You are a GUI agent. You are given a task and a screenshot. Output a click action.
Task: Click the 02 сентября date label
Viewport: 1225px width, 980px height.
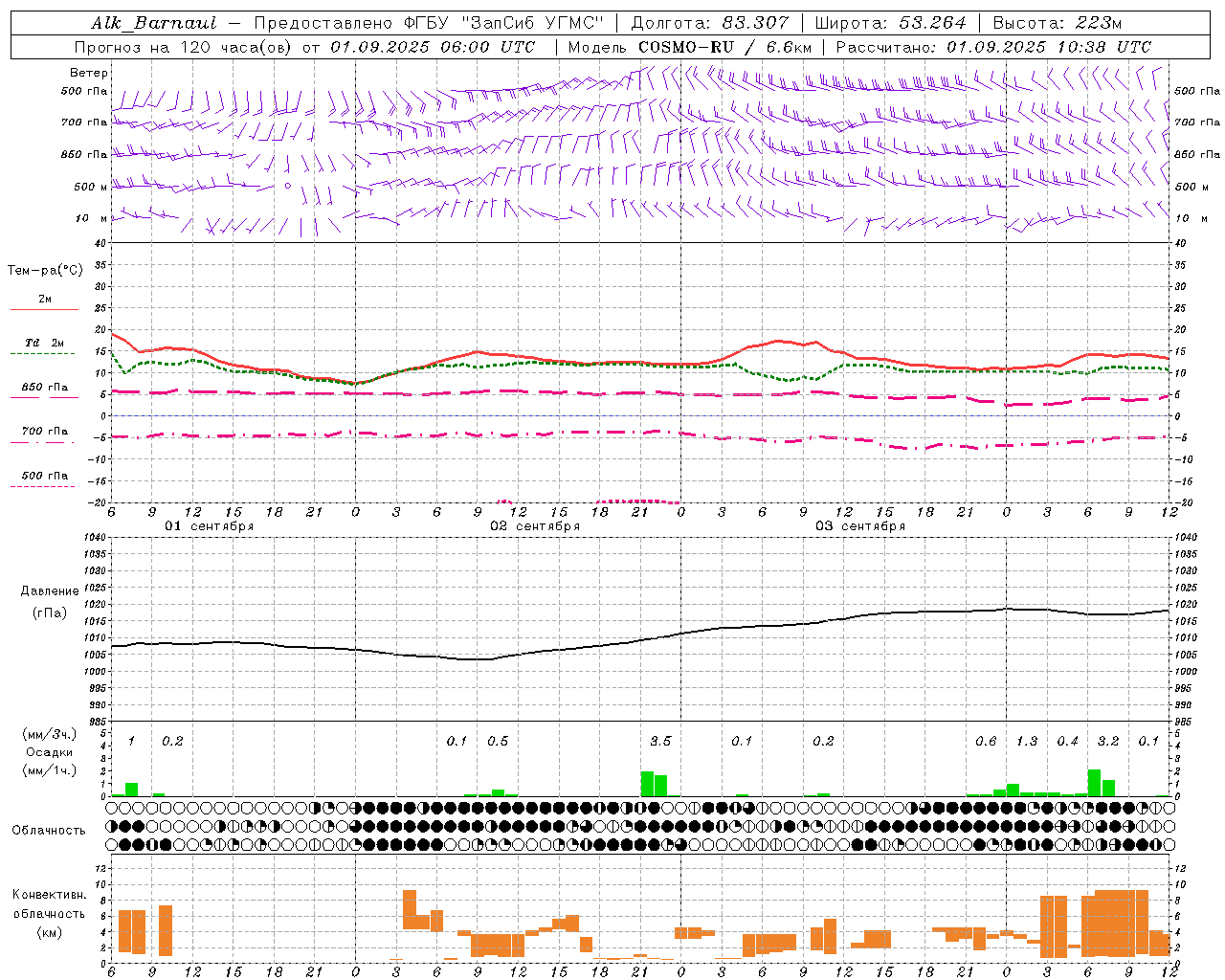(535, 526)
